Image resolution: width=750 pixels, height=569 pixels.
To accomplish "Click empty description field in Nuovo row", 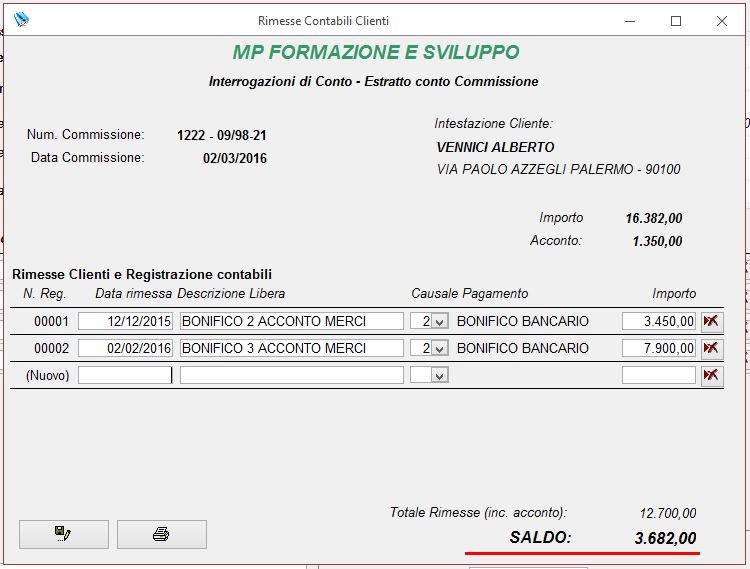I will click(x=292, y=375).
